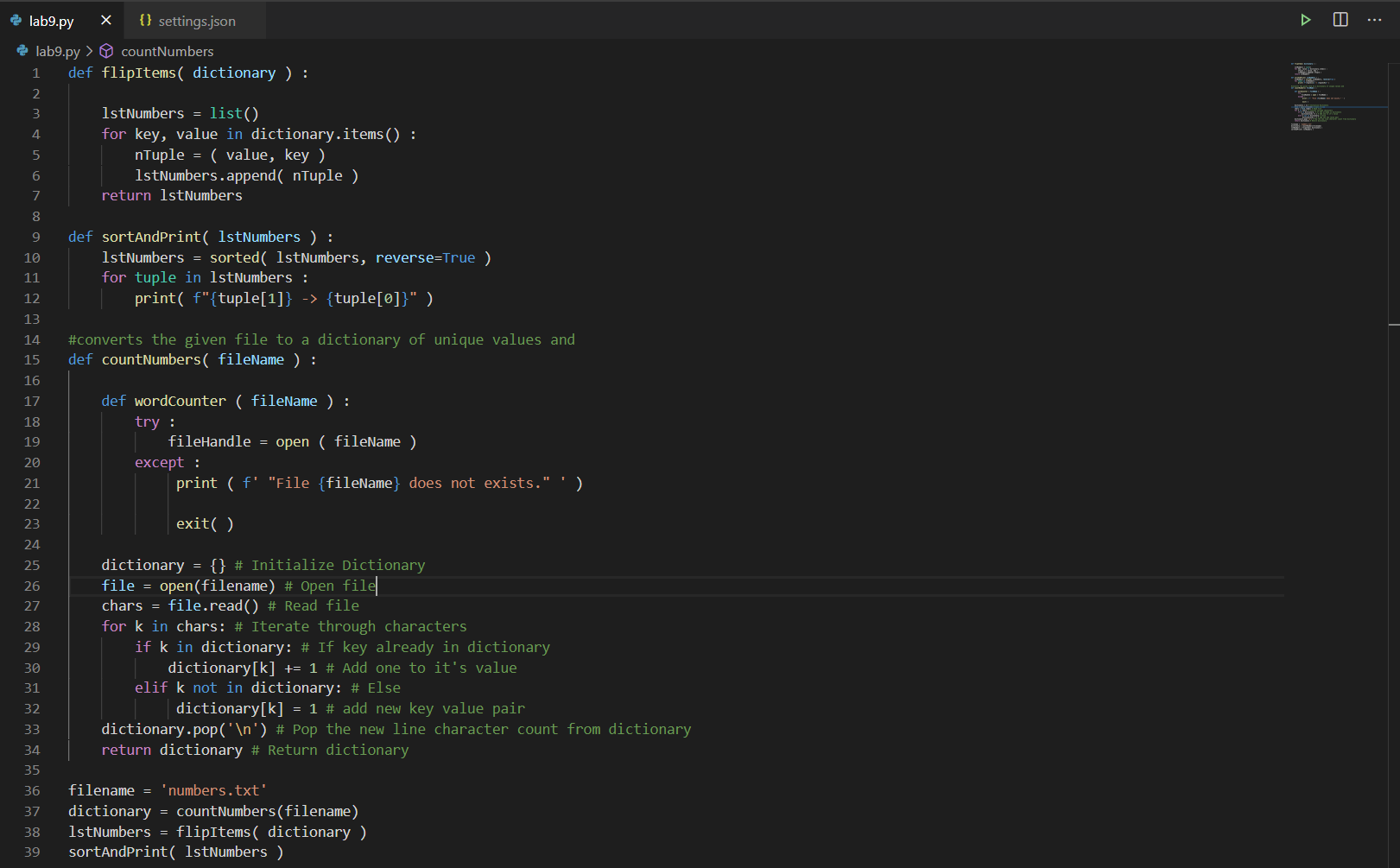This screenshot has width=1400, height=868.
Task: Click line number 39 in gutter
Action: click(32, 852)
